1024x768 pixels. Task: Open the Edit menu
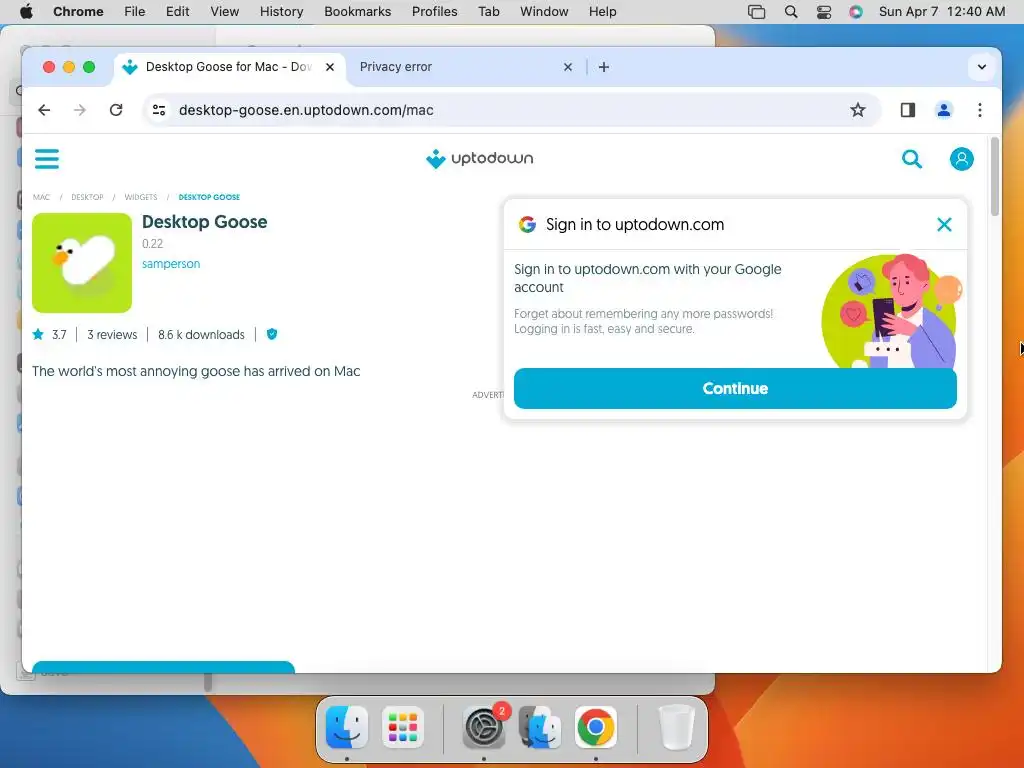click(177, 12)
